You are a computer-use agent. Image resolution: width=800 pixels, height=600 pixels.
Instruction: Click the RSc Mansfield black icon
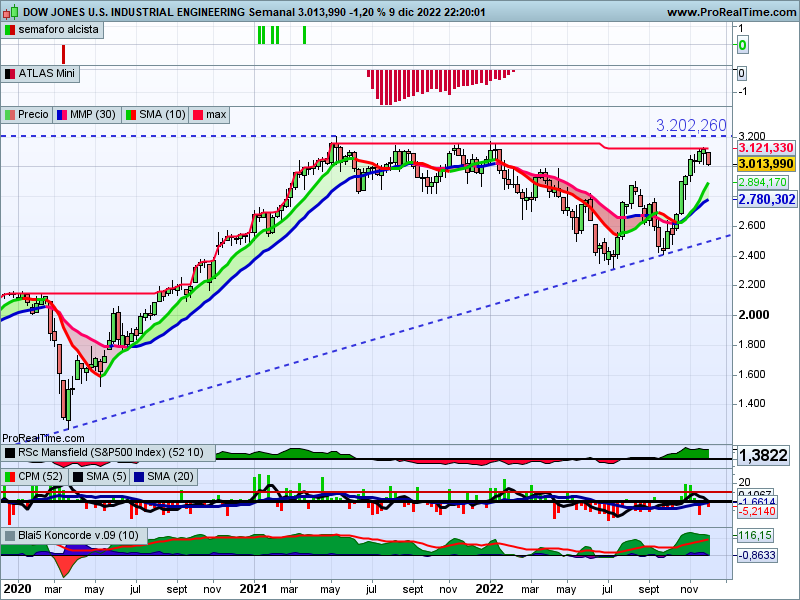(10, 453)
